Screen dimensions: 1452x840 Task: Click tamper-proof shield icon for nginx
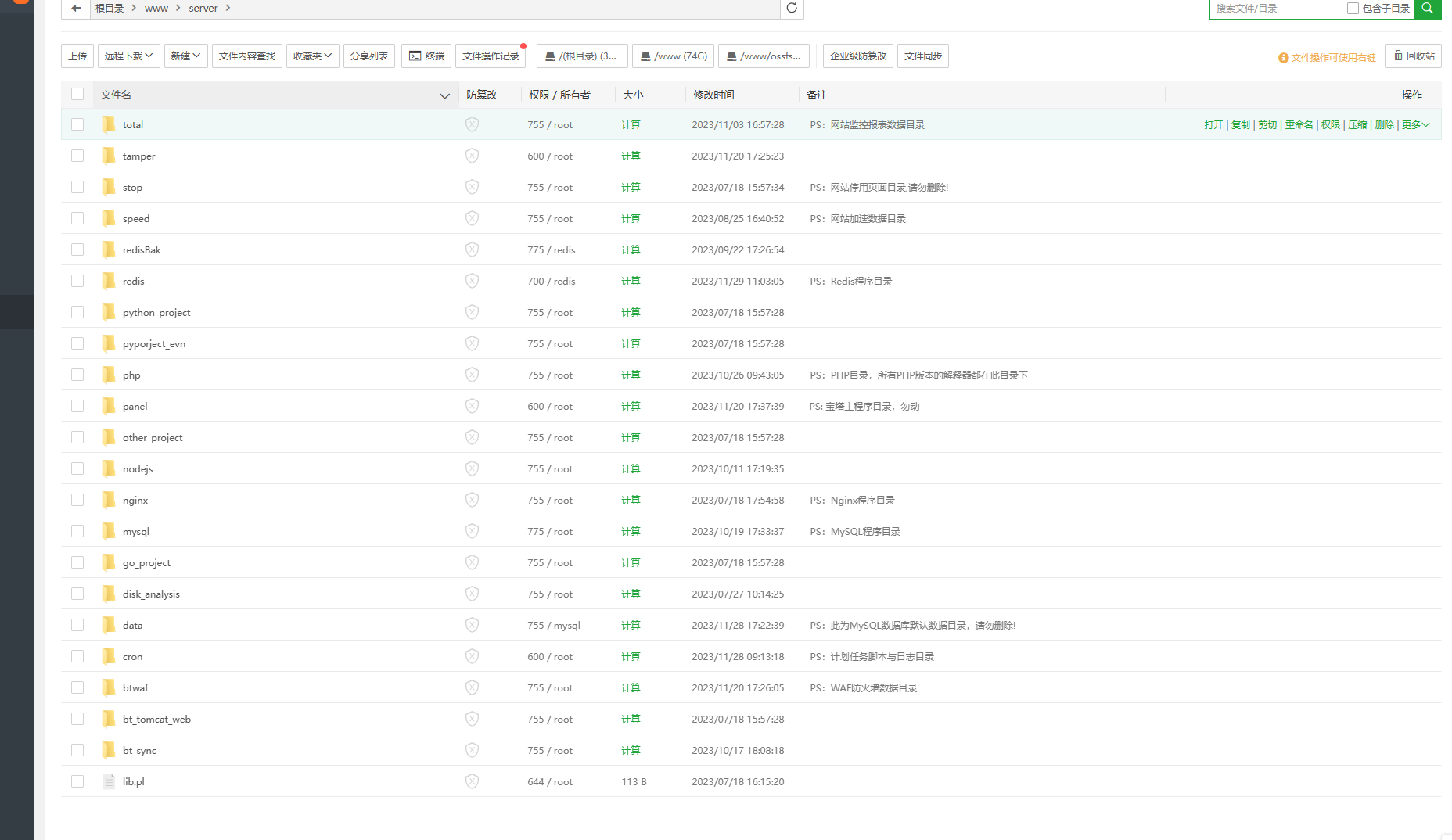[x=472, y=500]
